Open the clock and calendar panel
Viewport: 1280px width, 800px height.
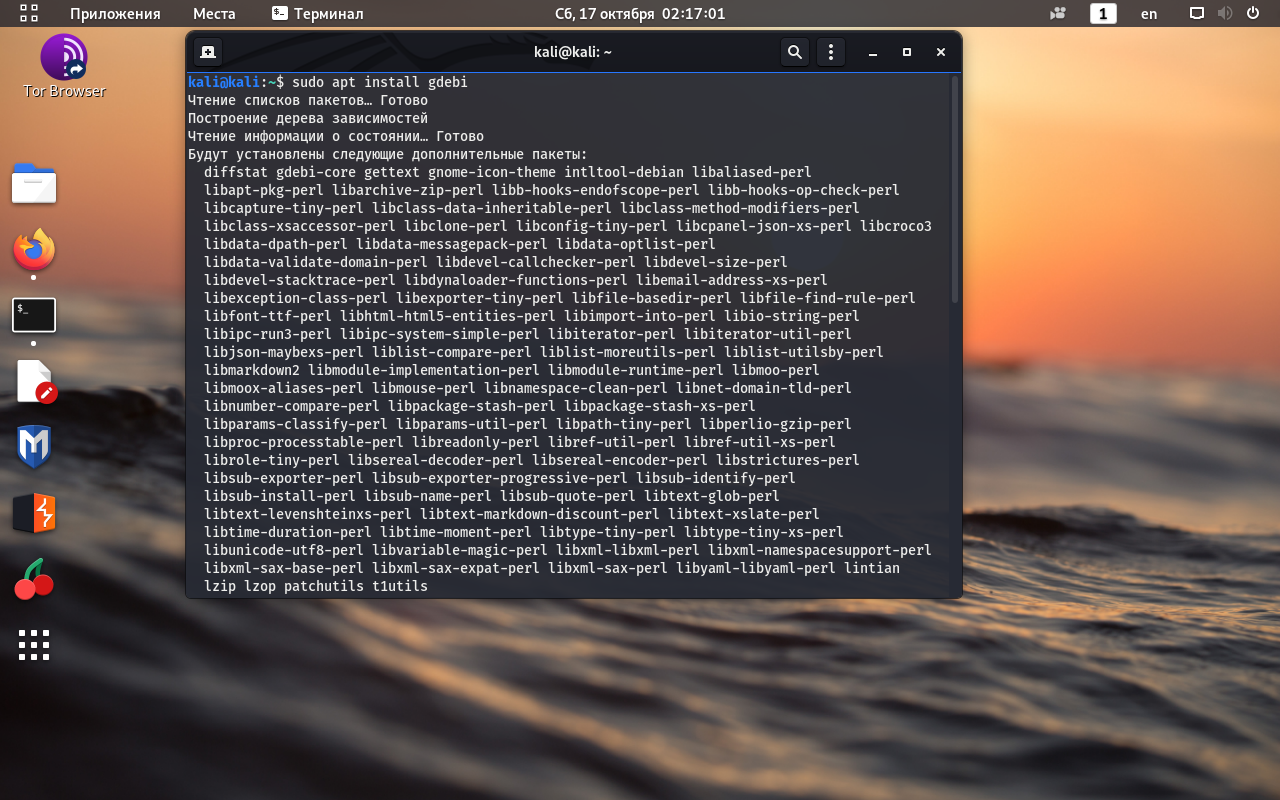640,13
